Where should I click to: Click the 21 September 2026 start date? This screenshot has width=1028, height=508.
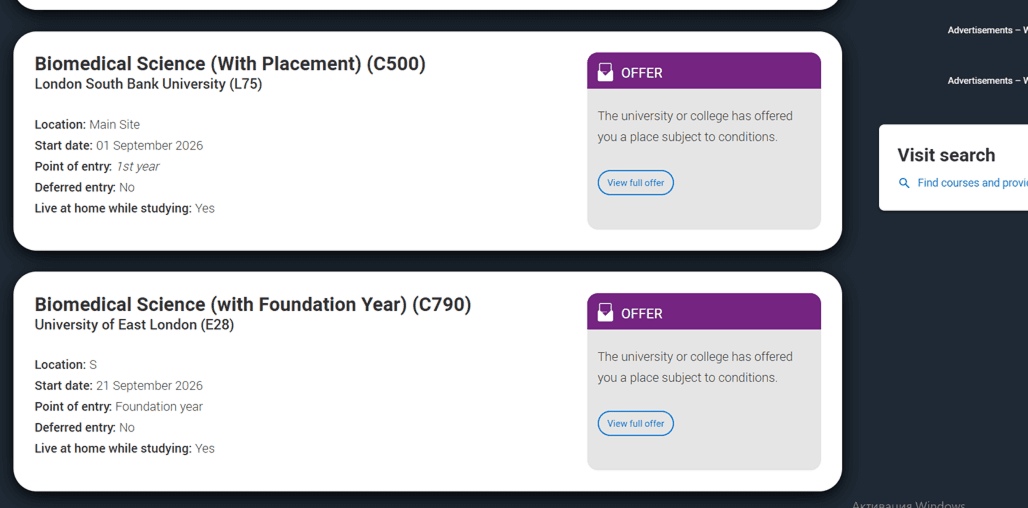click(x=149, y=386)
